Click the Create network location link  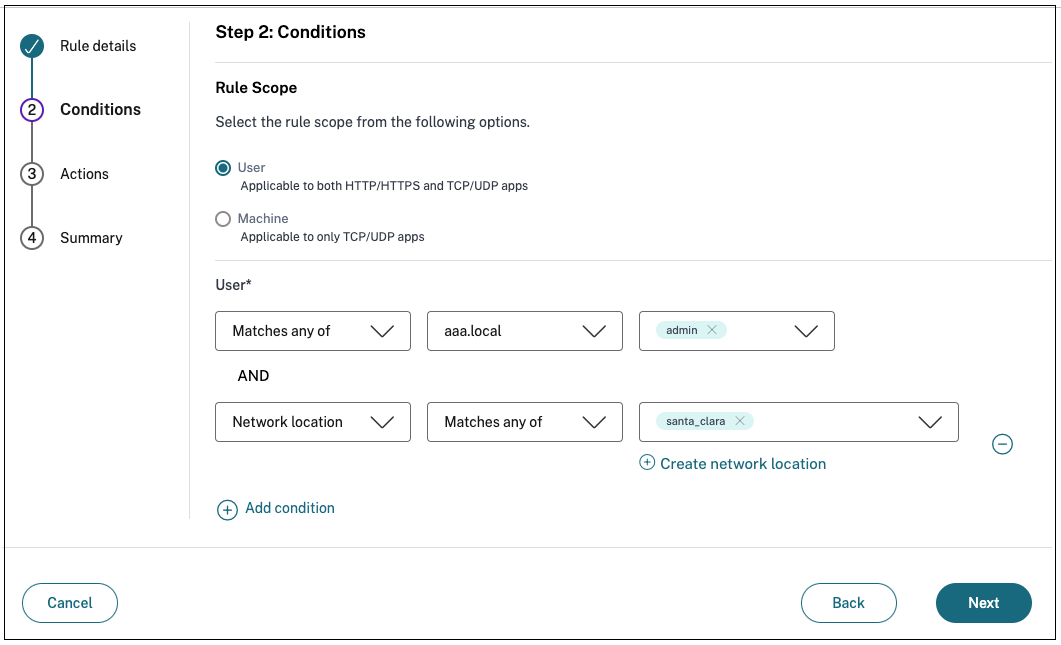pyautogui.click(x=743, y=464)
